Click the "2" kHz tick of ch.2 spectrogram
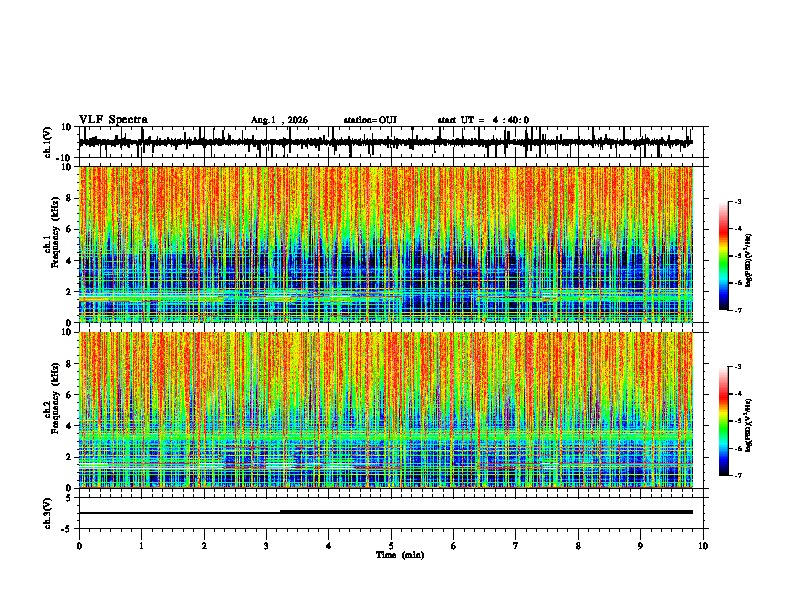 (x=69, y=457)
